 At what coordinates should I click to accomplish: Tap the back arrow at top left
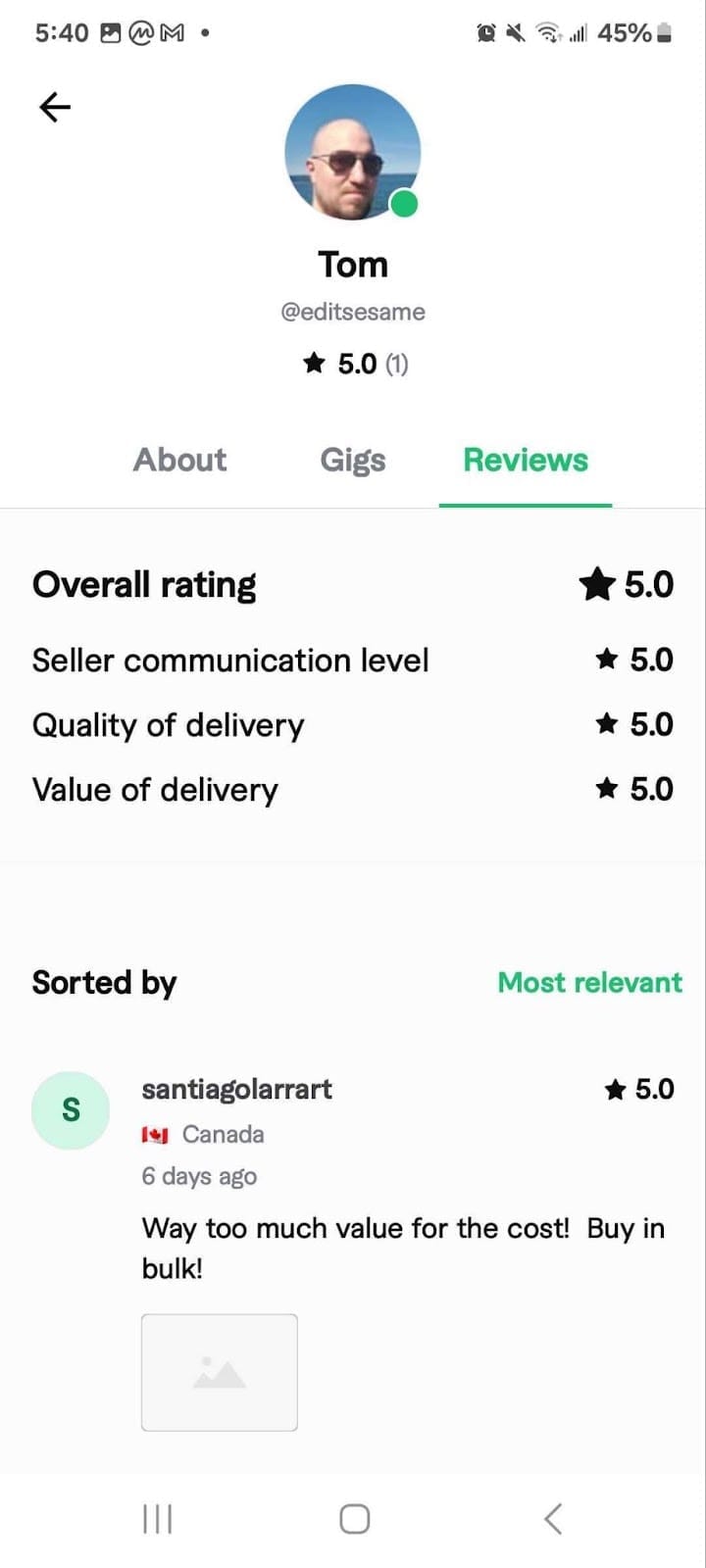pos(55,107)
